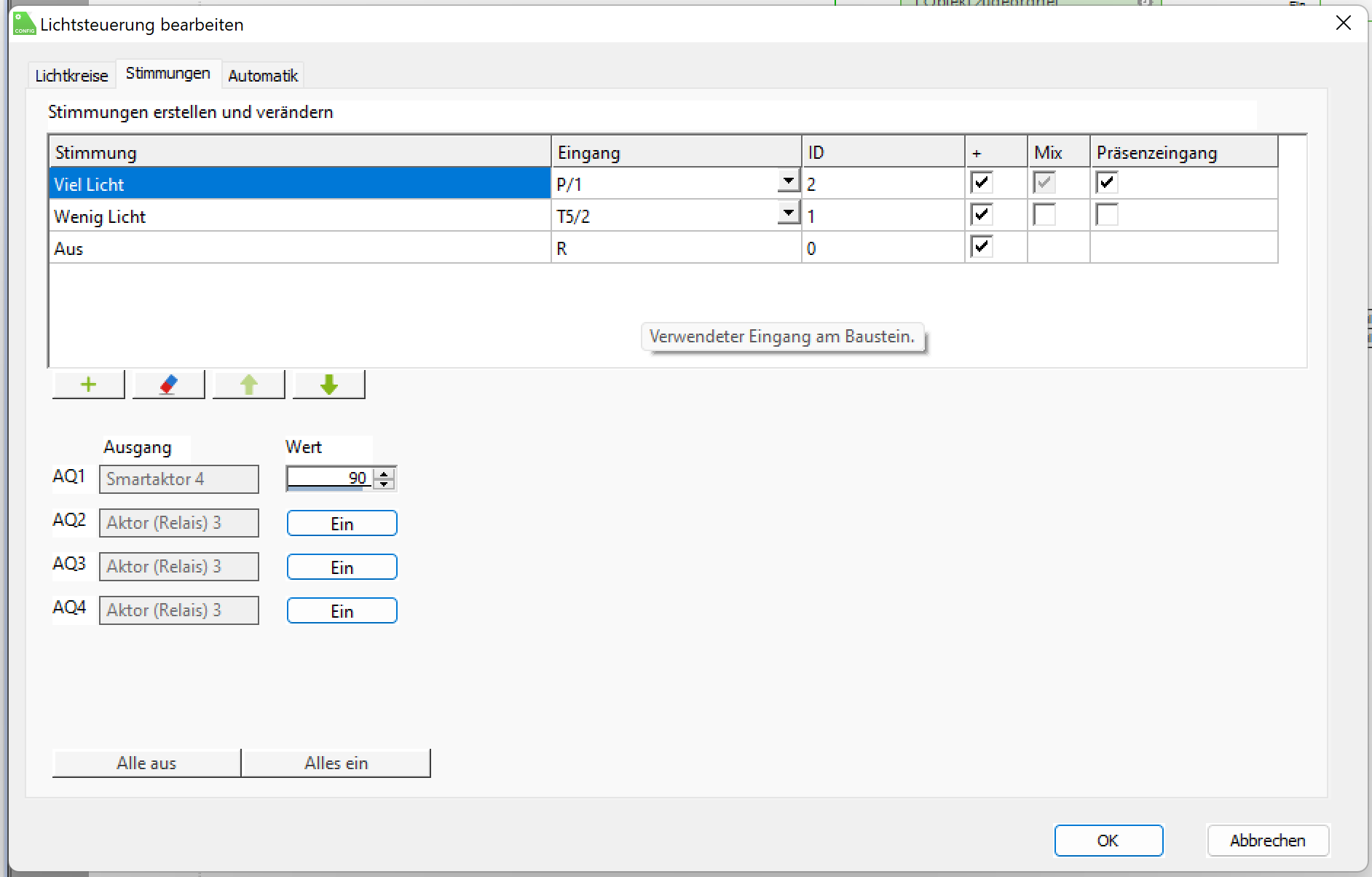
Task: Toggle the AQ2 Ein value button
Action: click(342, 524)
